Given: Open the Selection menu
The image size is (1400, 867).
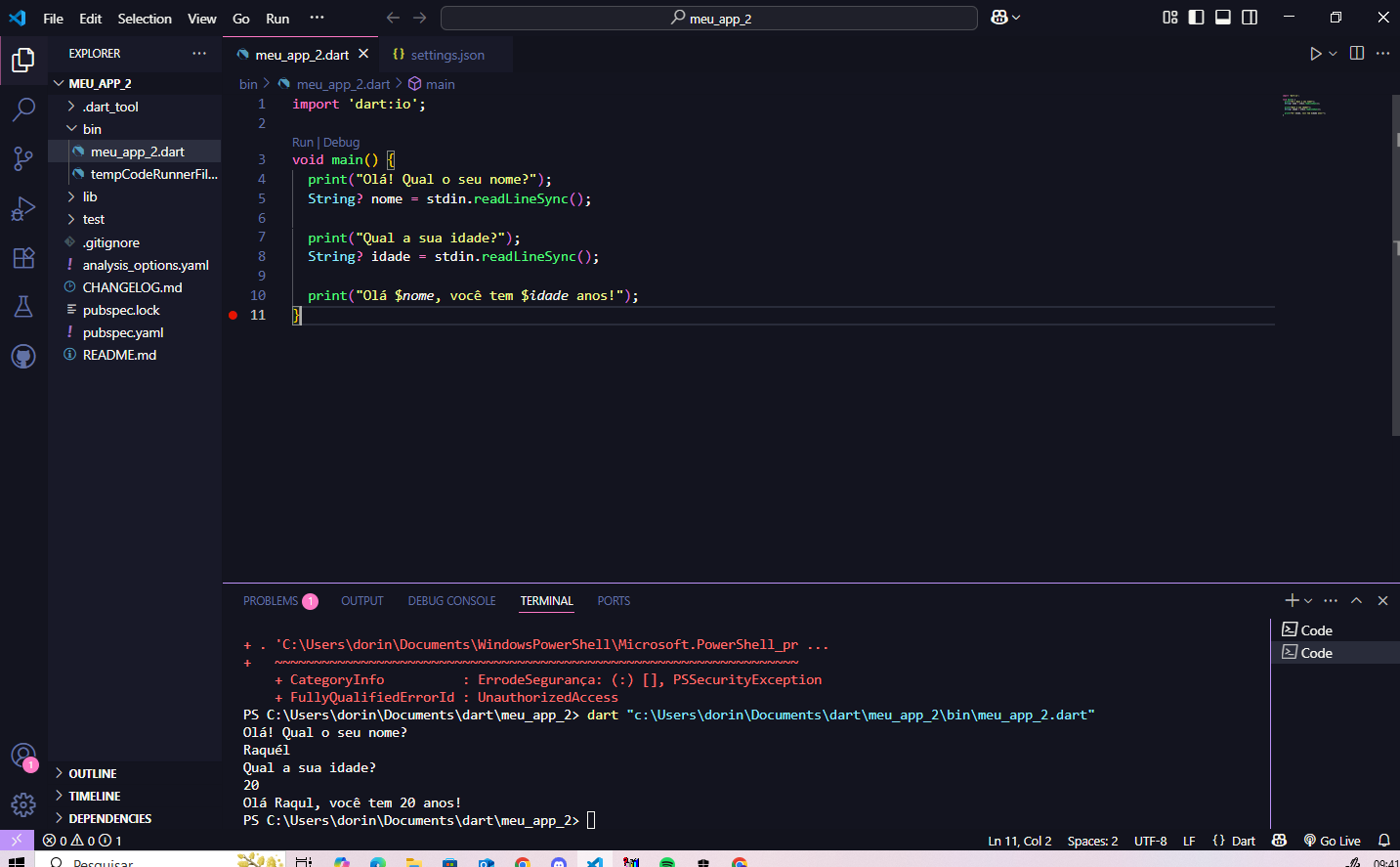Looking at the screenshot, I should (x=145, y=19).
